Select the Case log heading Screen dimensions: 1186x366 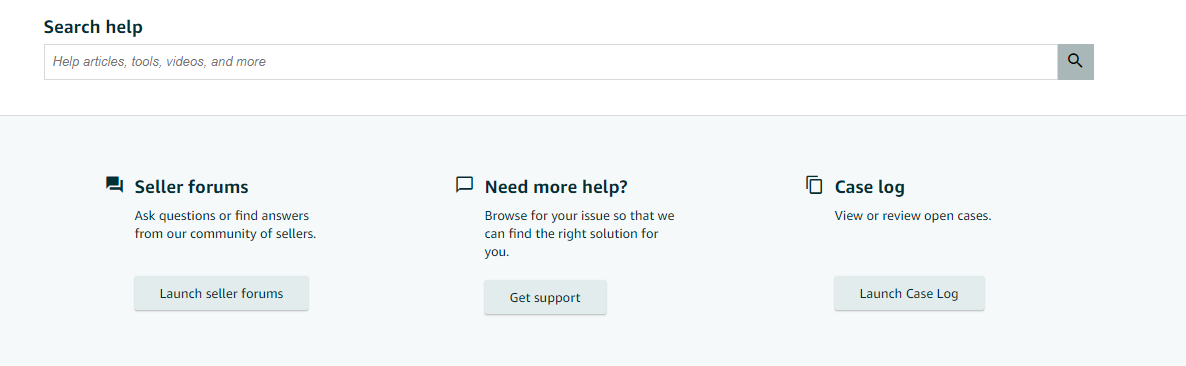(x=870, y=187)
